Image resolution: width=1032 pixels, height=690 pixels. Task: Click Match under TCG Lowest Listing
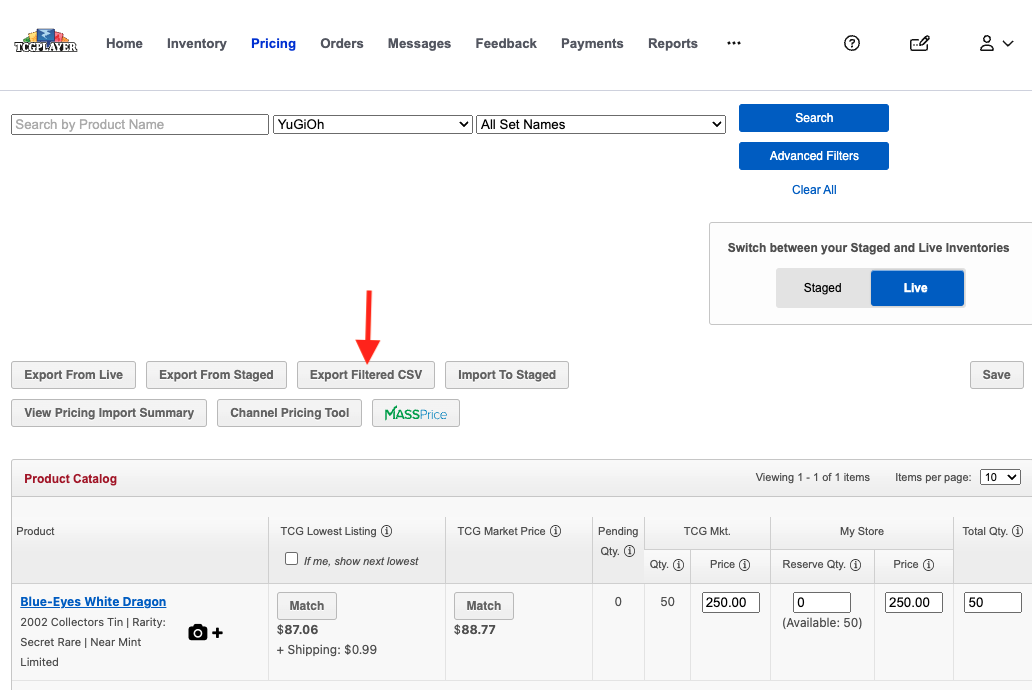coord(307,606)
